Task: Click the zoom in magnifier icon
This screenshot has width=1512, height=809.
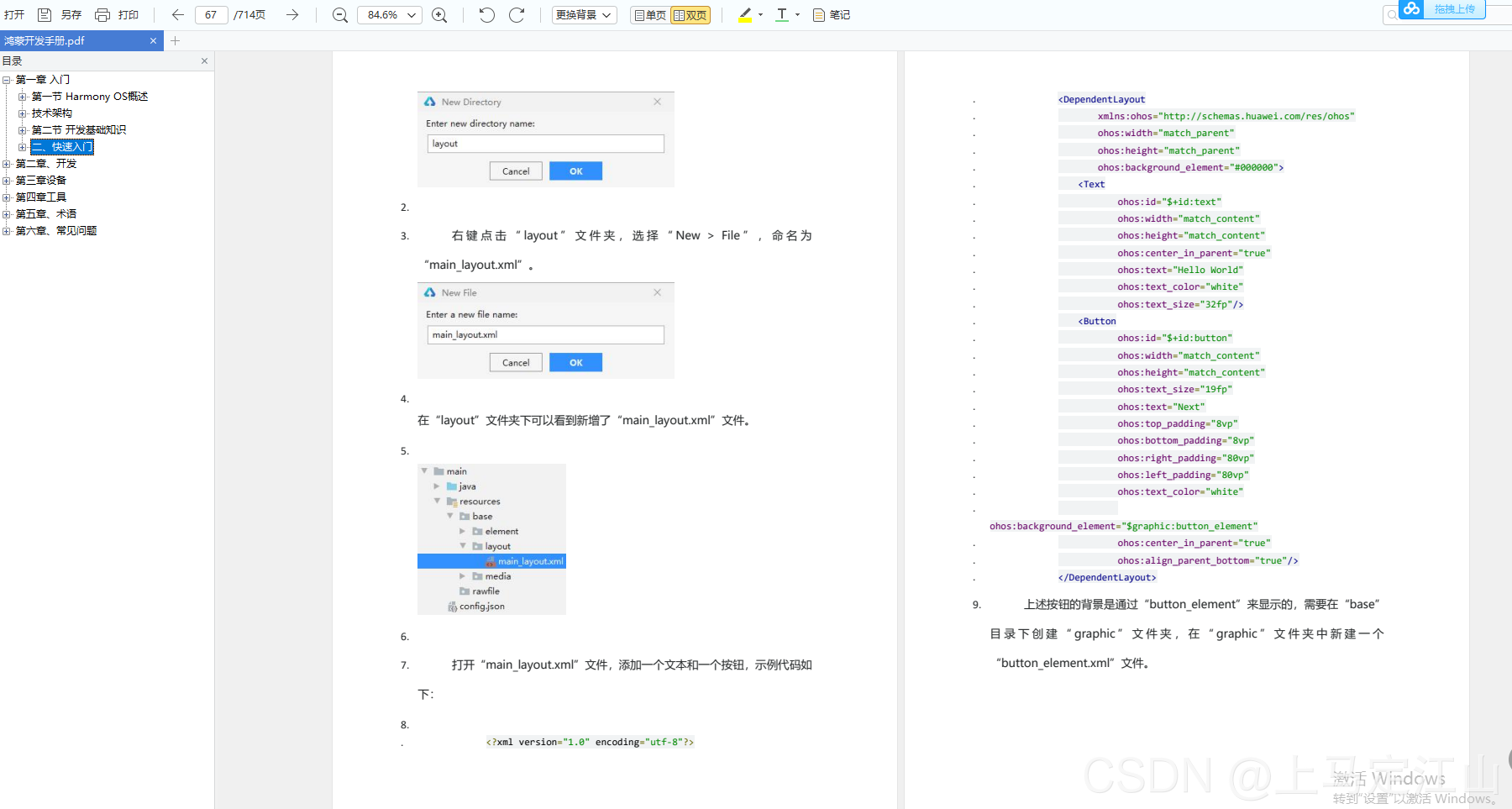Action: [439, 15]
